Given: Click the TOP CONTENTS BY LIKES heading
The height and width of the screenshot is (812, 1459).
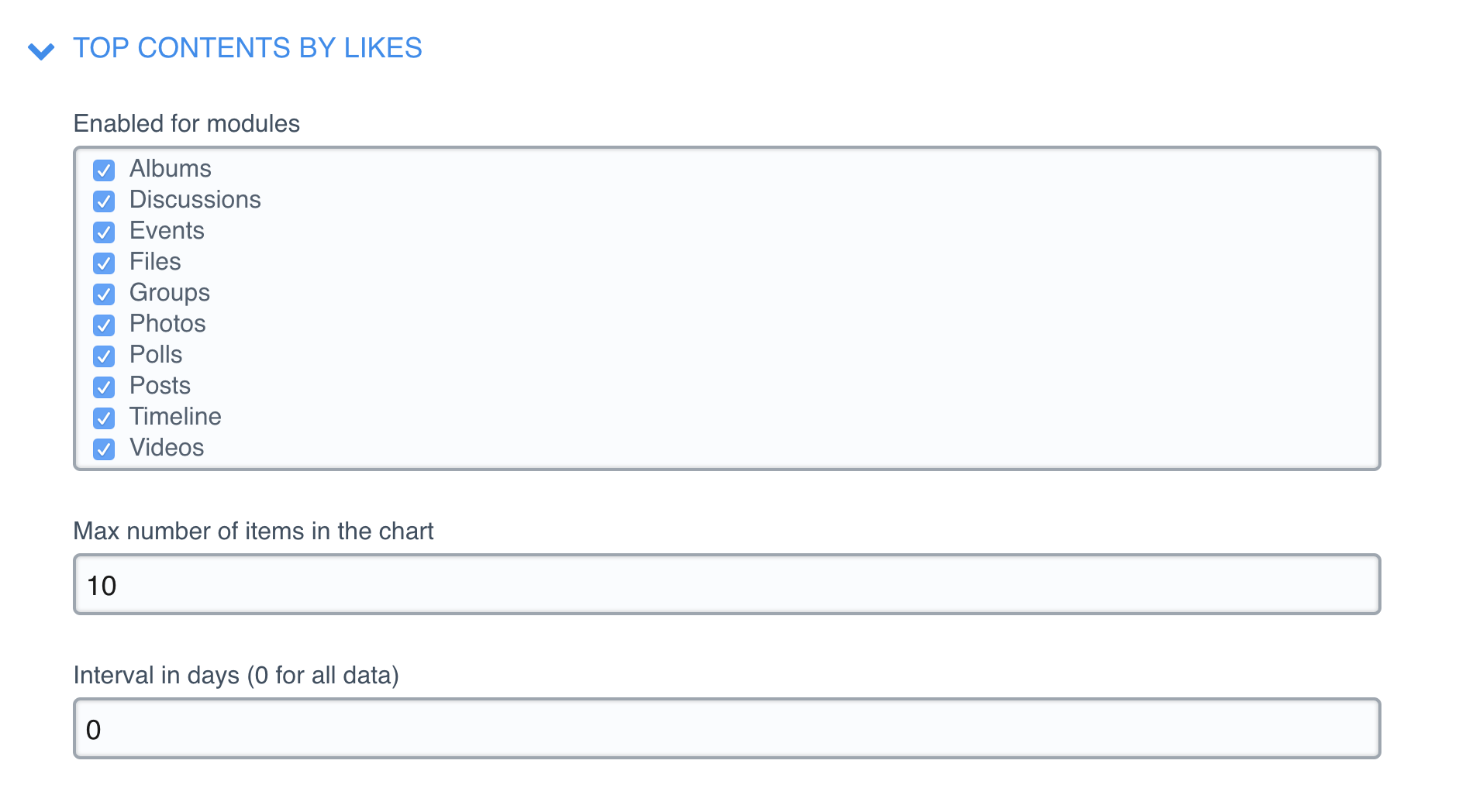Looking at the screenshot, I should 247,48.
